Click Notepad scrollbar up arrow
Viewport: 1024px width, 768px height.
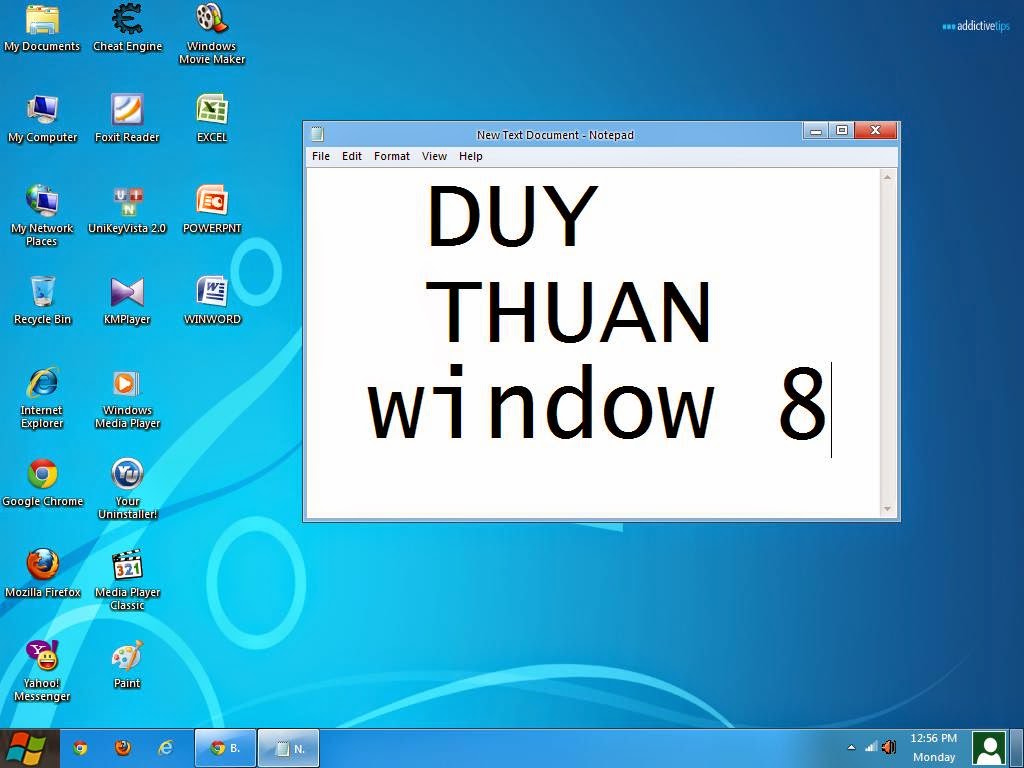pyautogui.click(x=887, y=176)
